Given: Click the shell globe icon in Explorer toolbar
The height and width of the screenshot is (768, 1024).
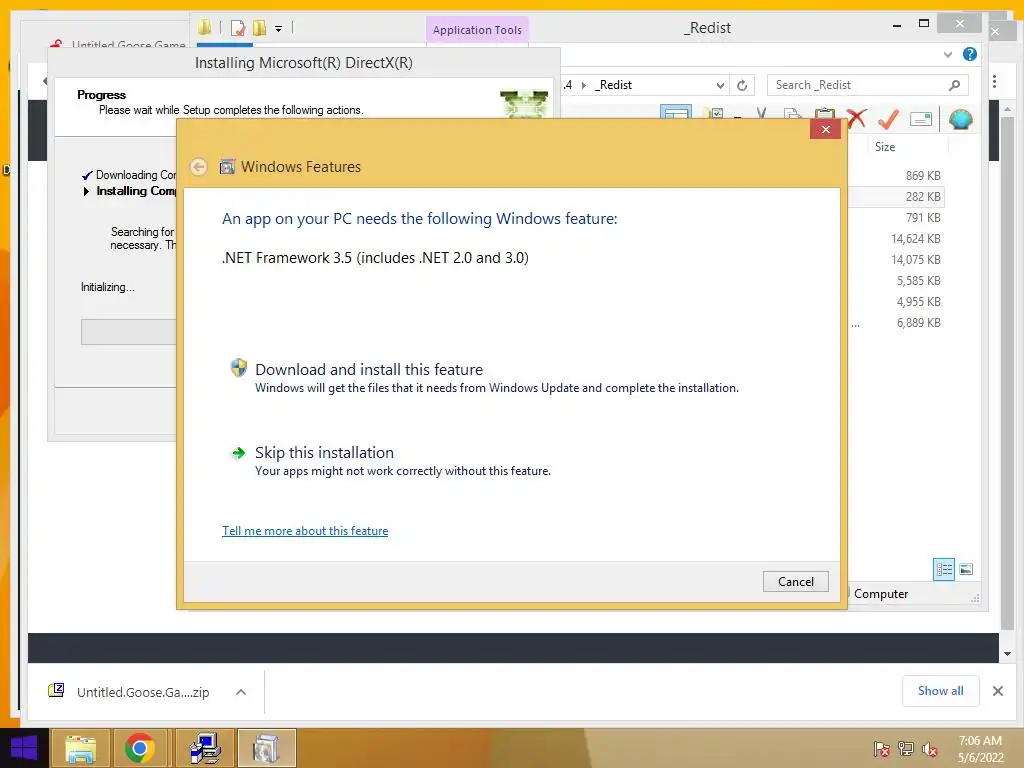Looking at the screenshot, I should tap(961, 119).
